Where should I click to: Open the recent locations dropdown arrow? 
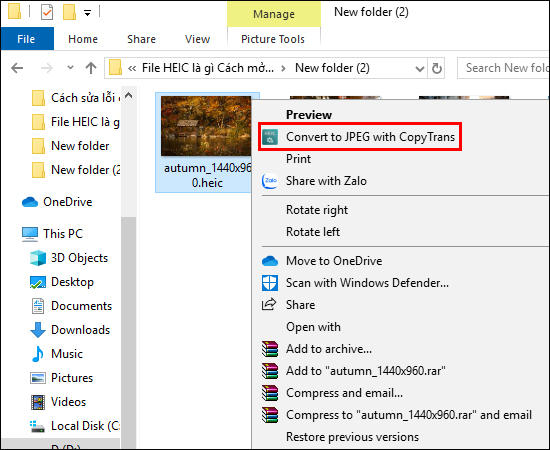(71, 67)
